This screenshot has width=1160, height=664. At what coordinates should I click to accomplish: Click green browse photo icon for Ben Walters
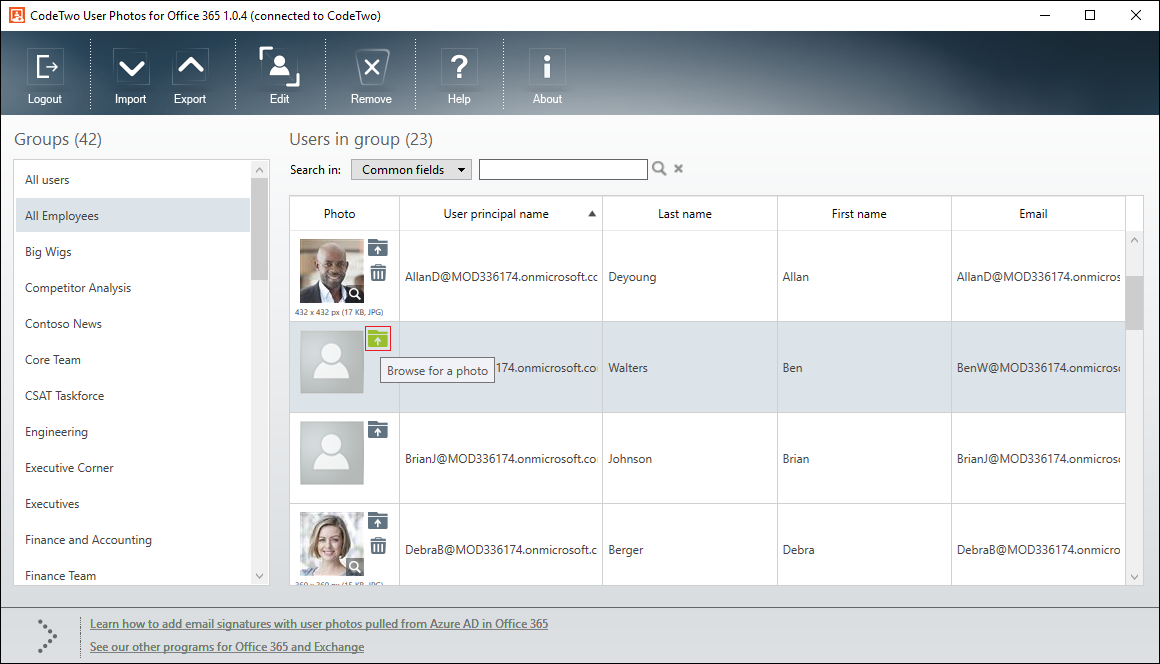[378, 339]
